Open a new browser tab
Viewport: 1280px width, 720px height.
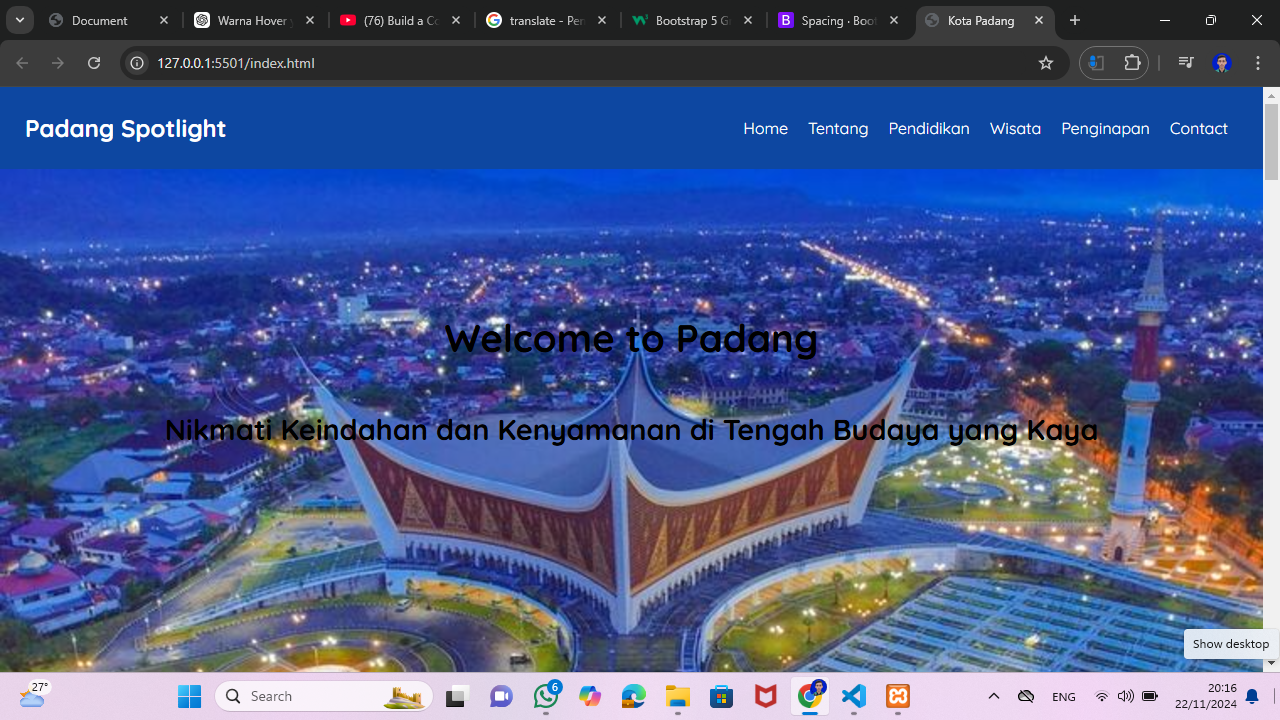(x=1075, y=20)
